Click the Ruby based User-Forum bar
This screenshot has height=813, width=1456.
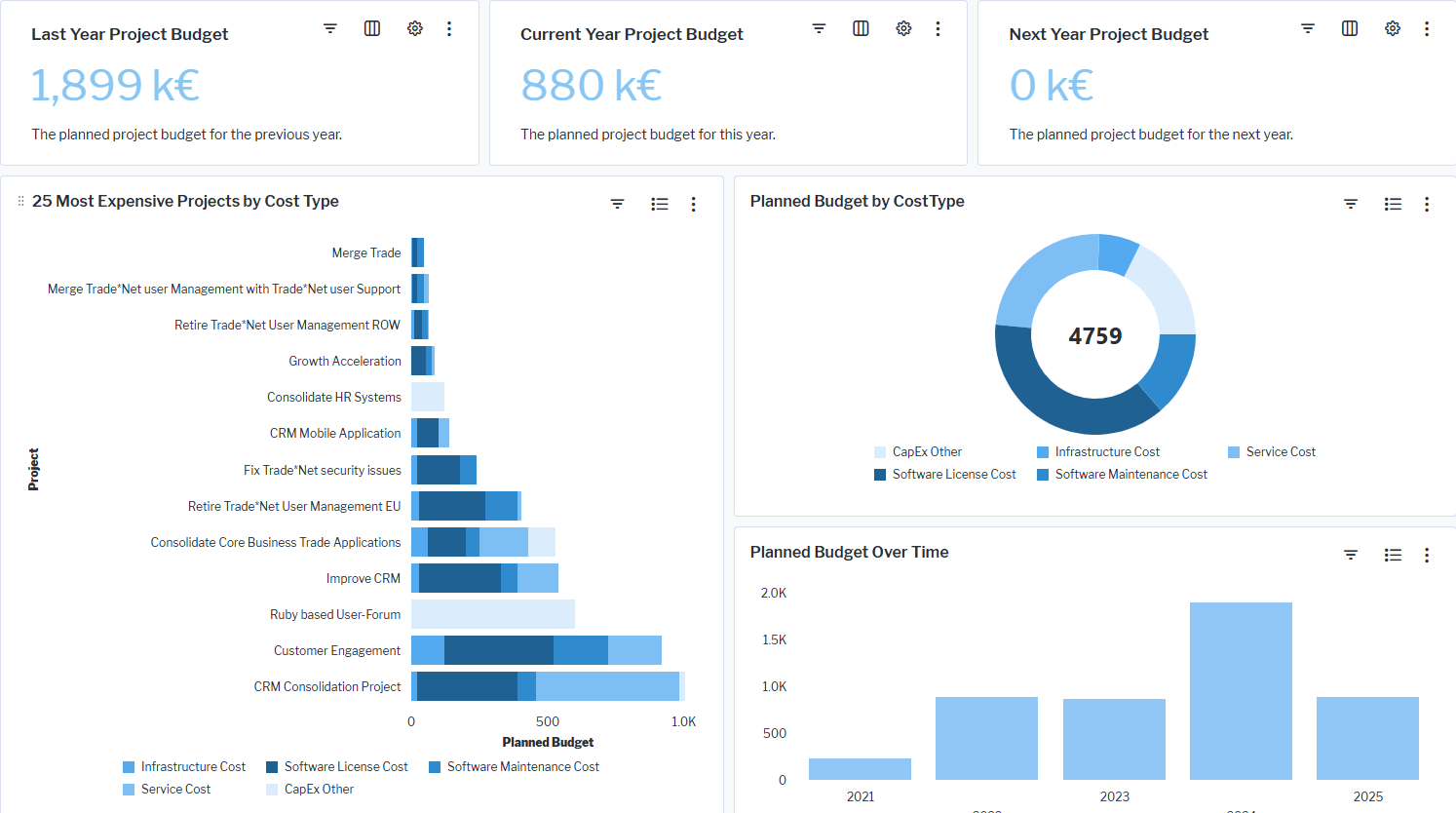point(492,614)
